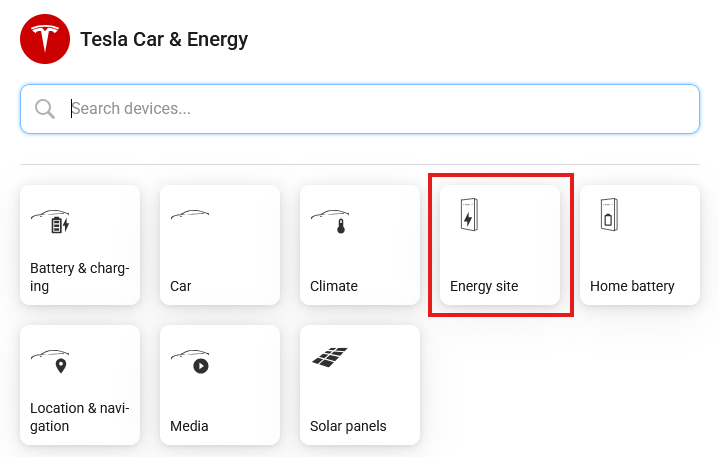719x457 pixels.
Task: Click the Powerwall lightning bolt icon
Action: [x=469, y=214]
